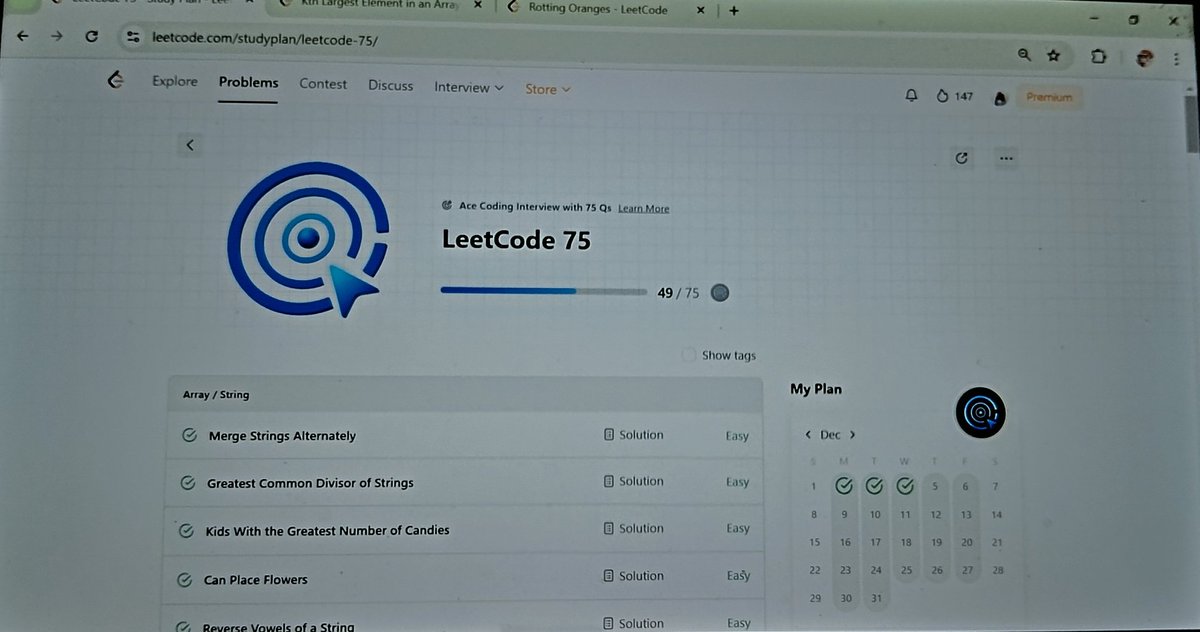Click the solved checkmark for Kids With the Greatest Number of Candies
Viewport: 1200px width, 632px height.
185,531
